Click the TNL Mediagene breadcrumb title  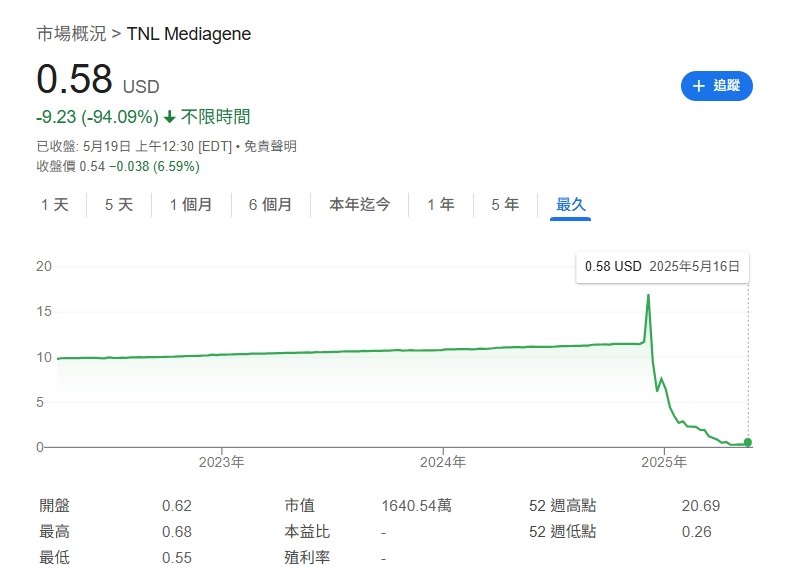click(189, 34)
